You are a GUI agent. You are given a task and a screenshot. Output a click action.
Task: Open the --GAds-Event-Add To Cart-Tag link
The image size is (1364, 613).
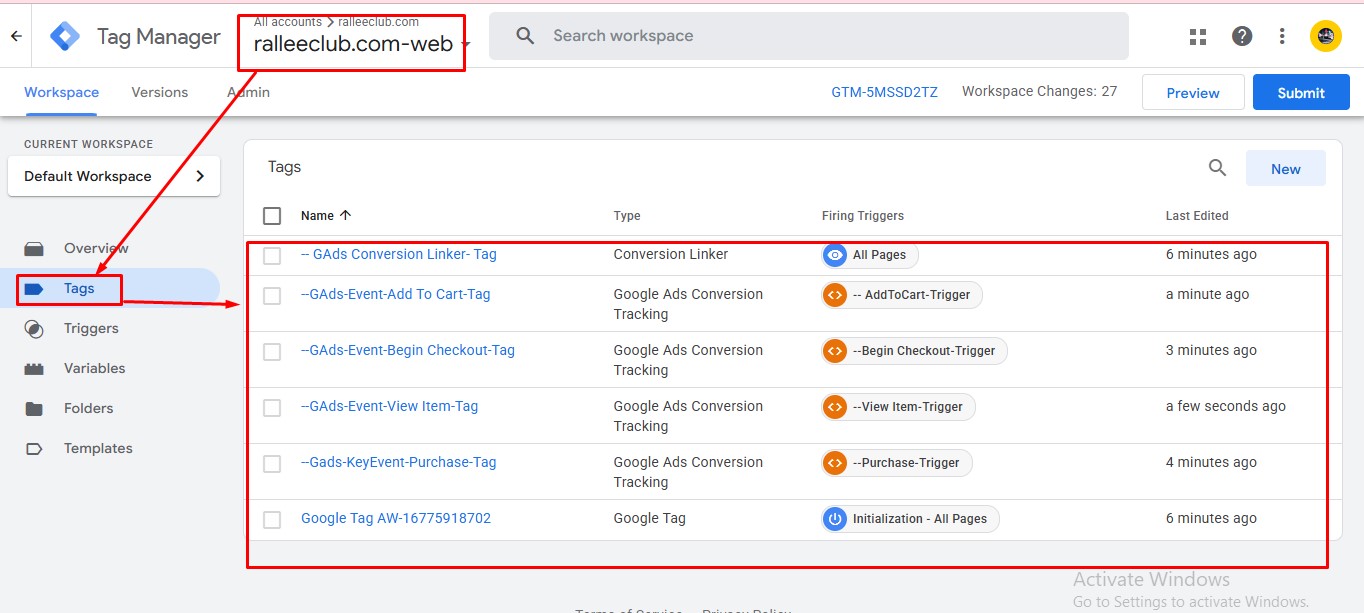[x=395, y=294]
